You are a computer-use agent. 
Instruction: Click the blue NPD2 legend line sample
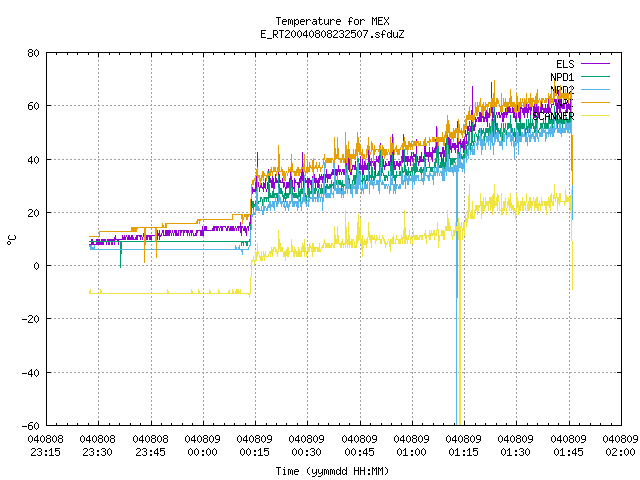coord(595,90)
